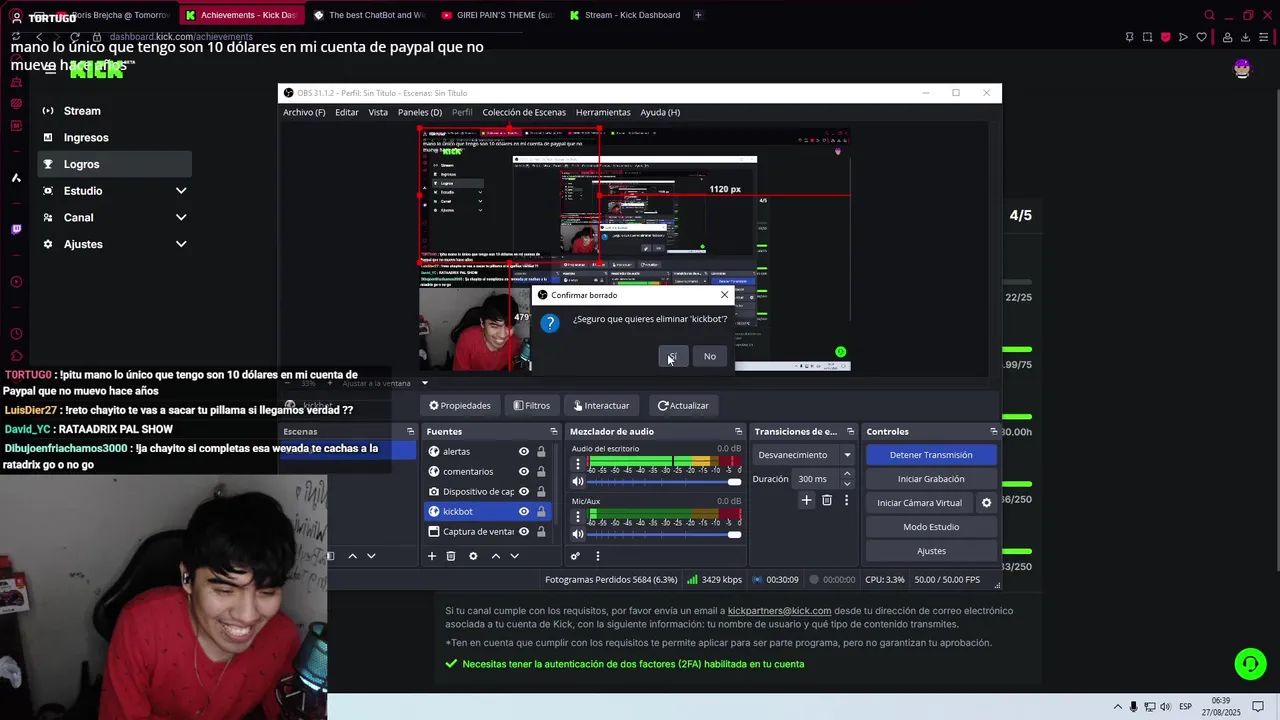1280x720 pixels.
Task: Open Paneles menu in OBS
Action: [420, 112]
